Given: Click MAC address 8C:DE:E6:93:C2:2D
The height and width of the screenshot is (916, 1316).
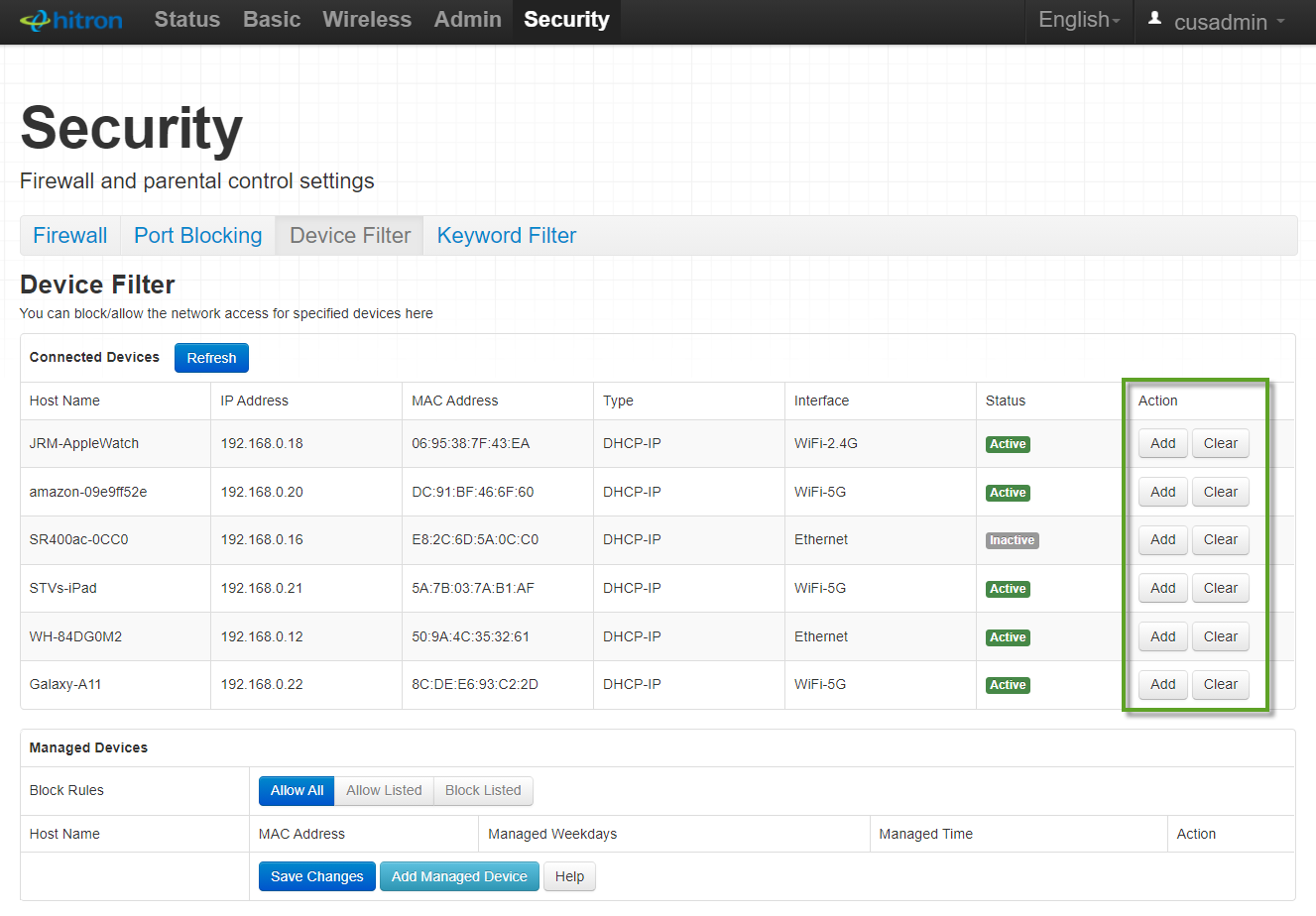Looking at the screenshot, I should tap(475, 684).
